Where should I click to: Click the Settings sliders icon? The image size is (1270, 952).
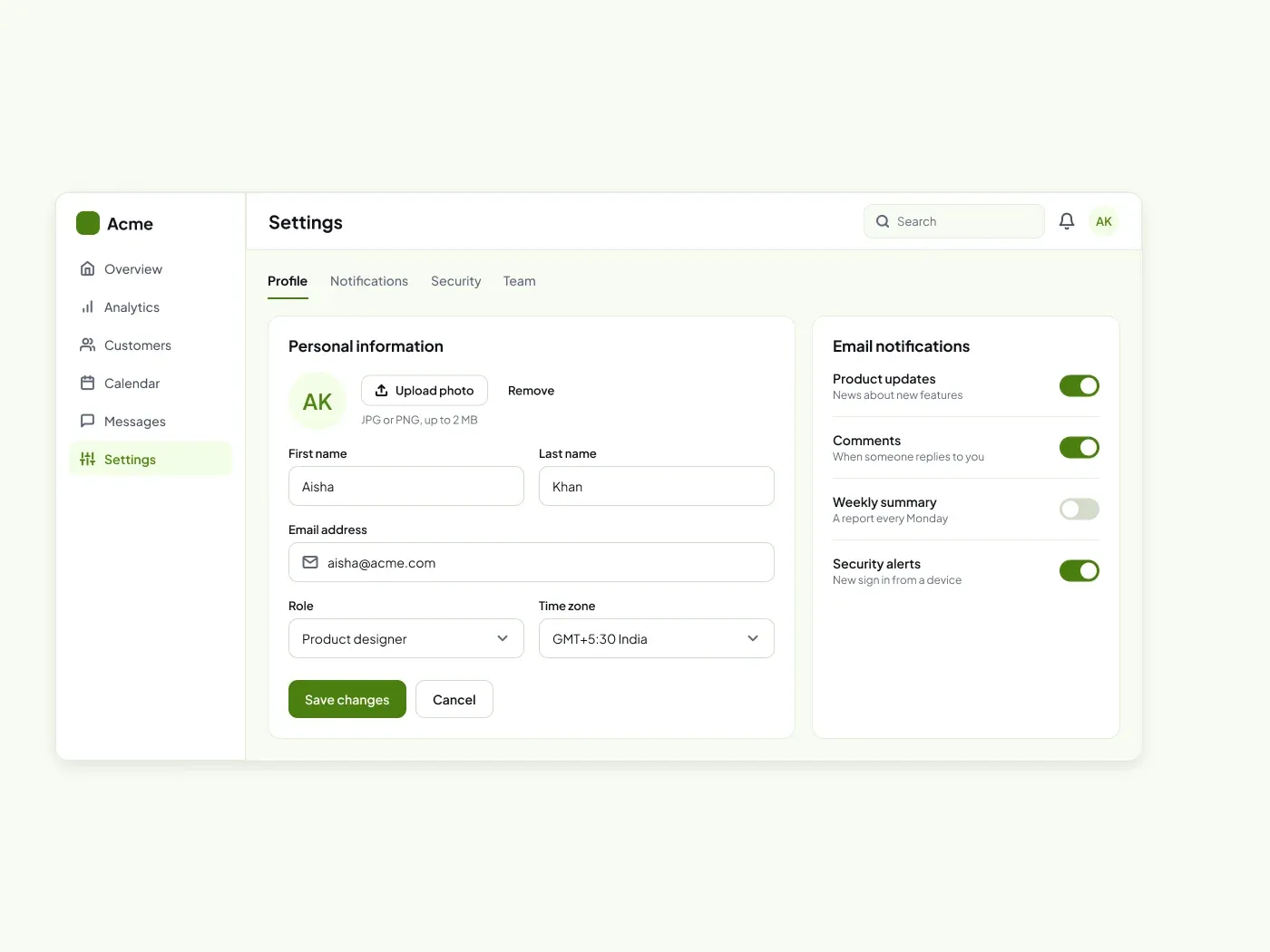coord(88,459)
